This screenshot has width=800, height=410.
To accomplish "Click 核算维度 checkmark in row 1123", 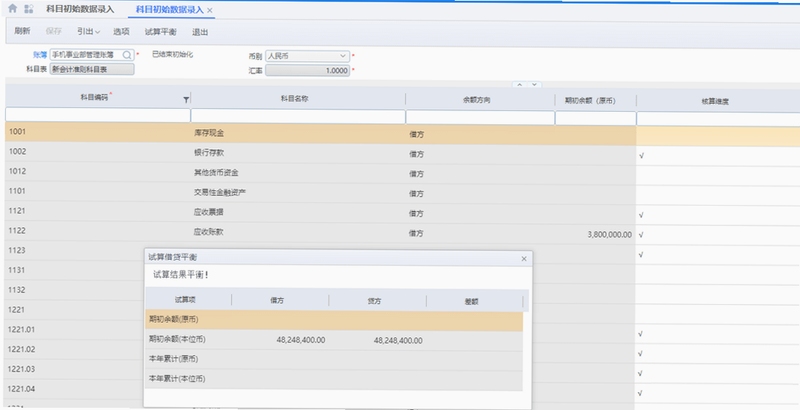I will point(641,254).
